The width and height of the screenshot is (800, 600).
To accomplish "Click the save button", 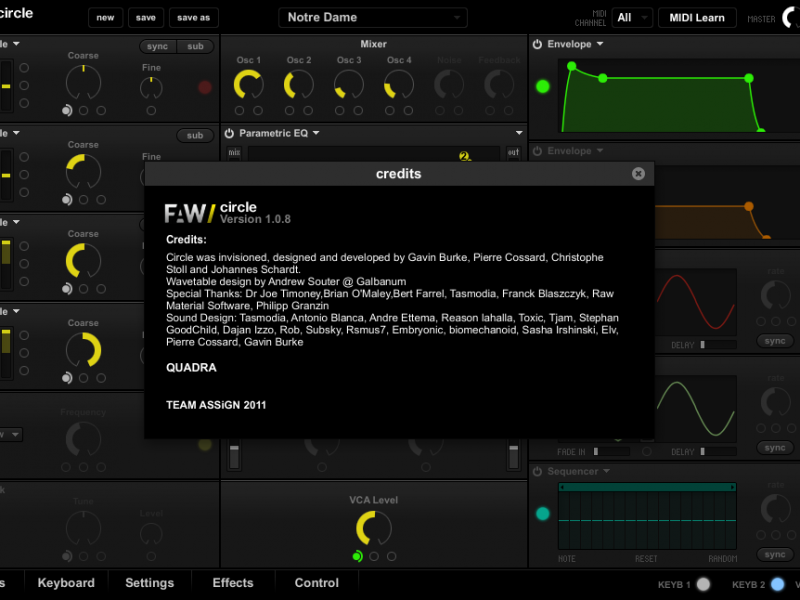I will tap(145, 17).
